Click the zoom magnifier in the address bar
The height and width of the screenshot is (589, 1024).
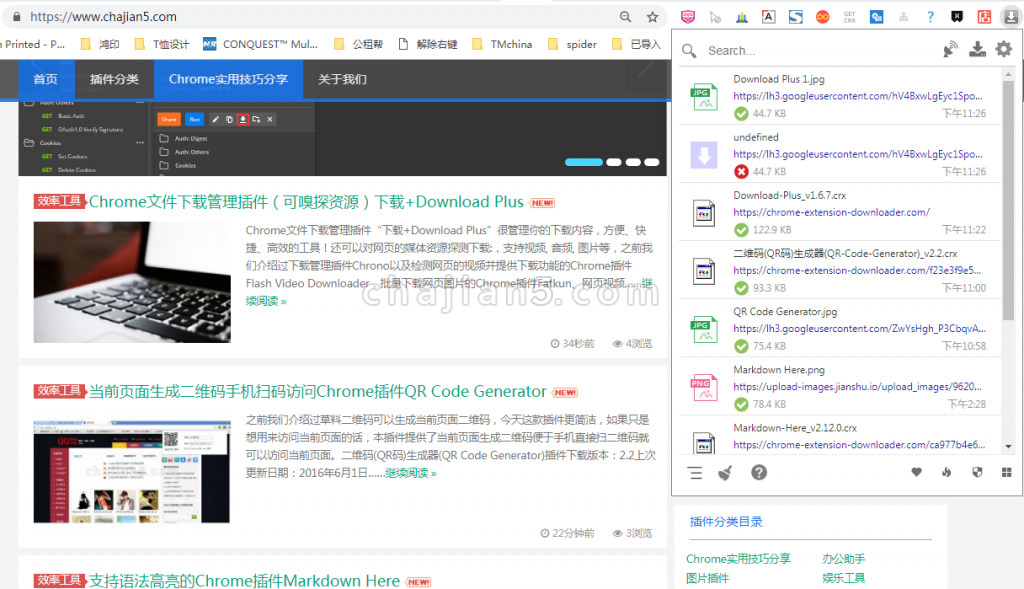coord(626,17)
